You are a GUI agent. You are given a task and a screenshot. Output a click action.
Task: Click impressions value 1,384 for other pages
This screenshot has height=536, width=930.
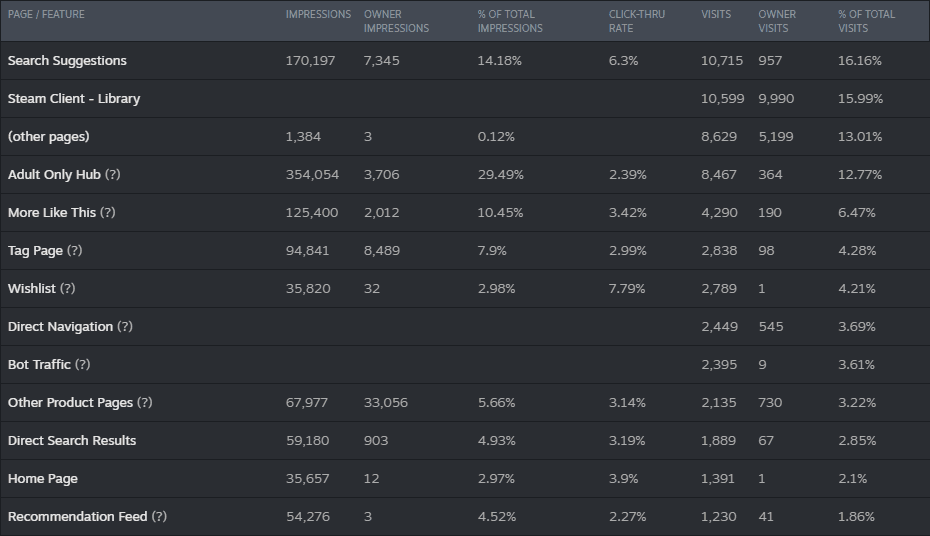tap(303, 136)
